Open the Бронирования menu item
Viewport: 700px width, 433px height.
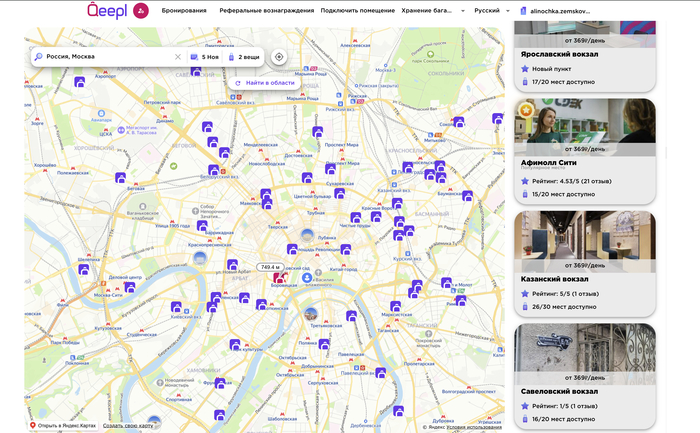pyautogui.click(x=184, y=11)
